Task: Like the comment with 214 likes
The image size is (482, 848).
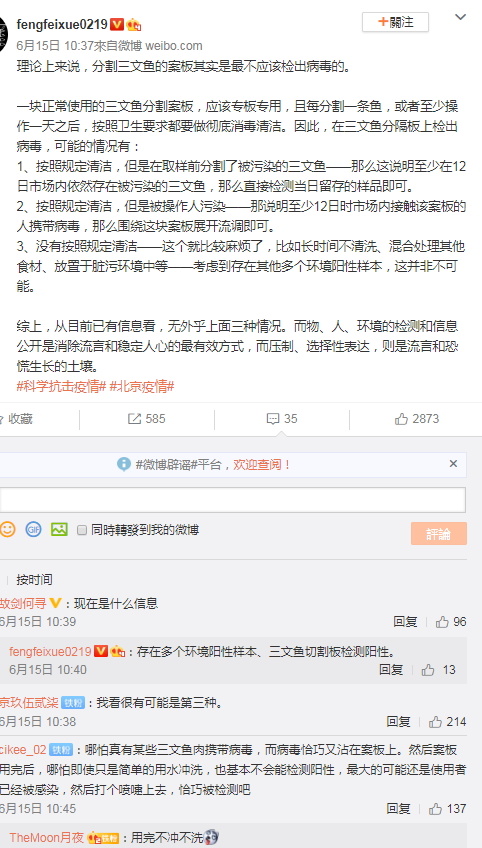Action: click(448, 721)
